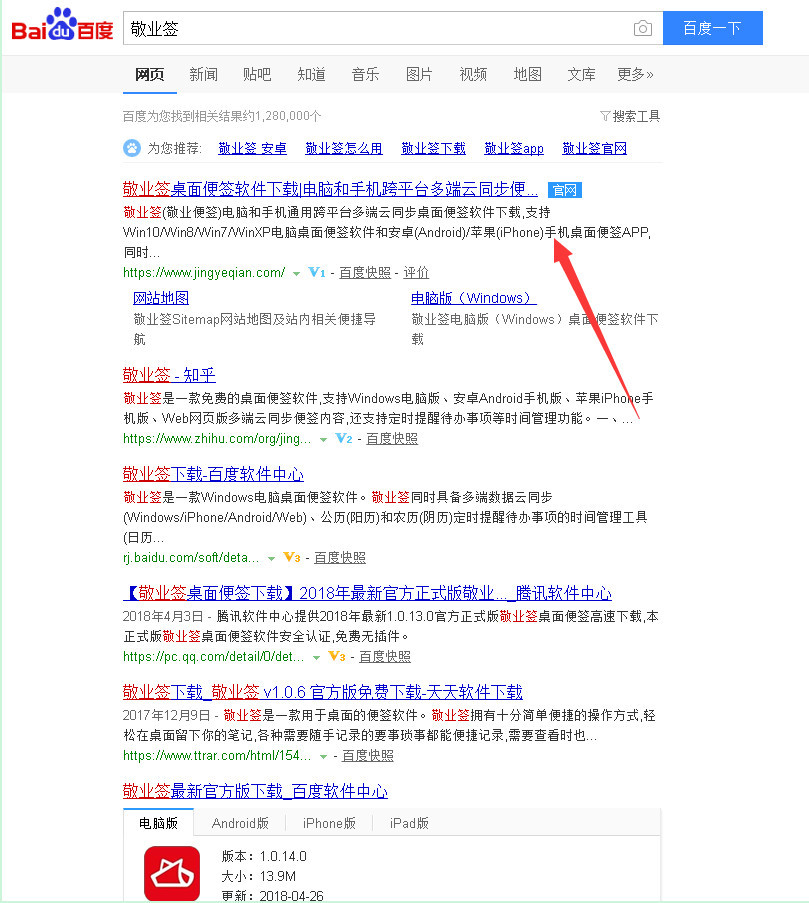Open 百度快照 for jingyeqian.com result
809x903 pixels.
click(365, 272)
